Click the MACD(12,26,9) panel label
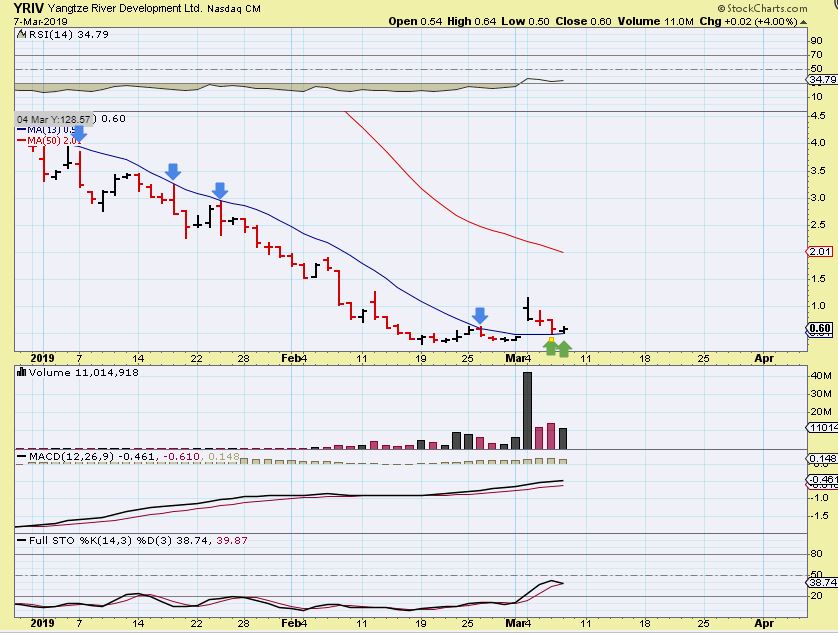 72,457
